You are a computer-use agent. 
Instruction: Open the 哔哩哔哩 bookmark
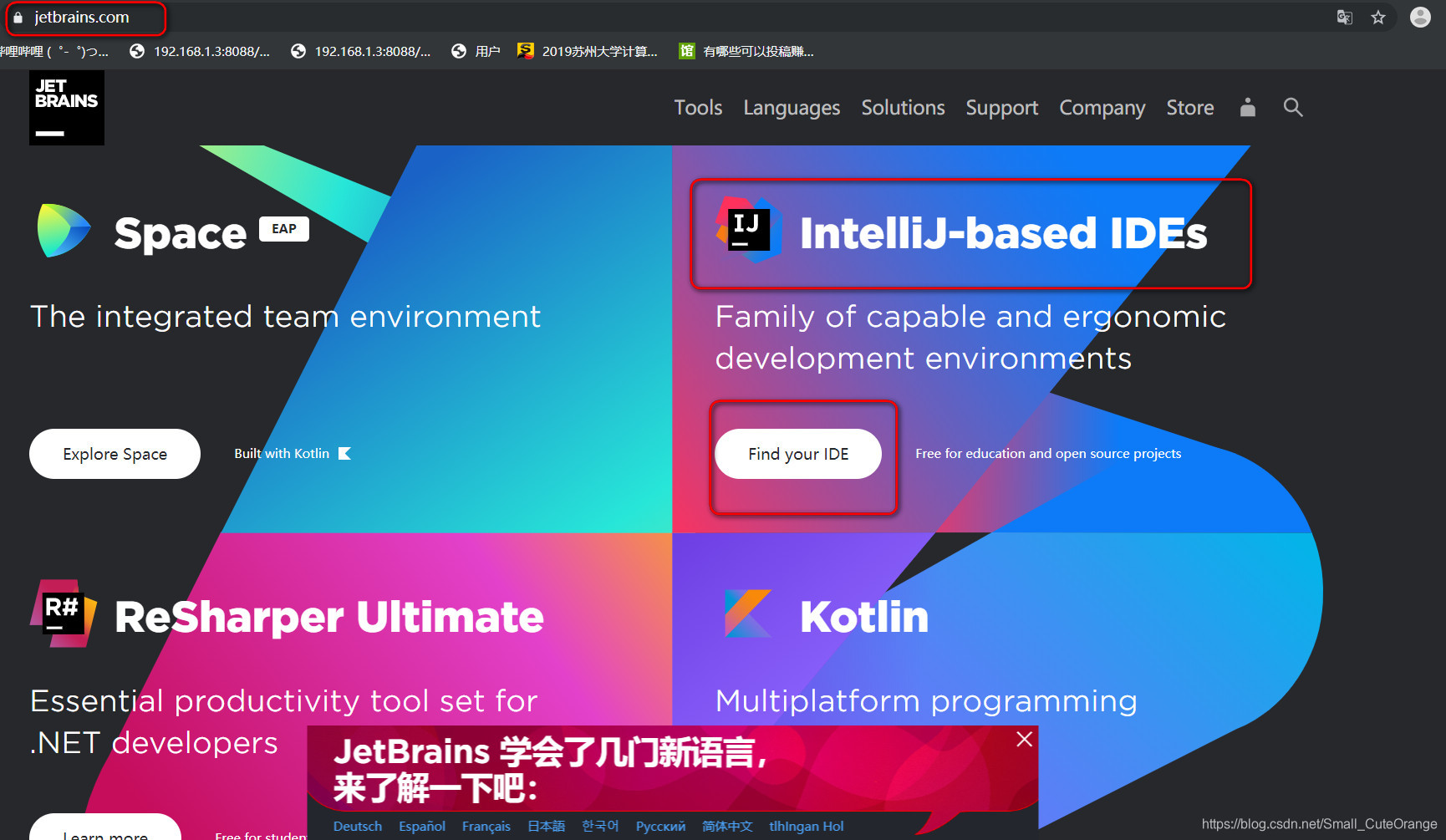click(54, 51)
